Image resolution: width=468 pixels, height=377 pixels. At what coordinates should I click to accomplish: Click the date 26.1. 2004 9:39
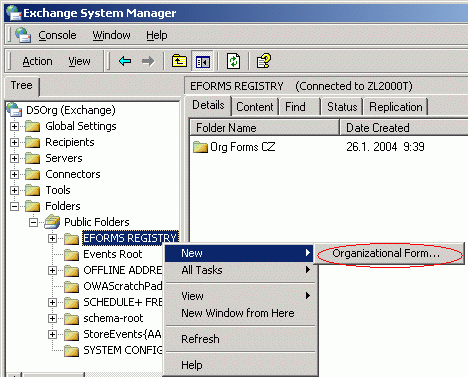click(385, 147)
